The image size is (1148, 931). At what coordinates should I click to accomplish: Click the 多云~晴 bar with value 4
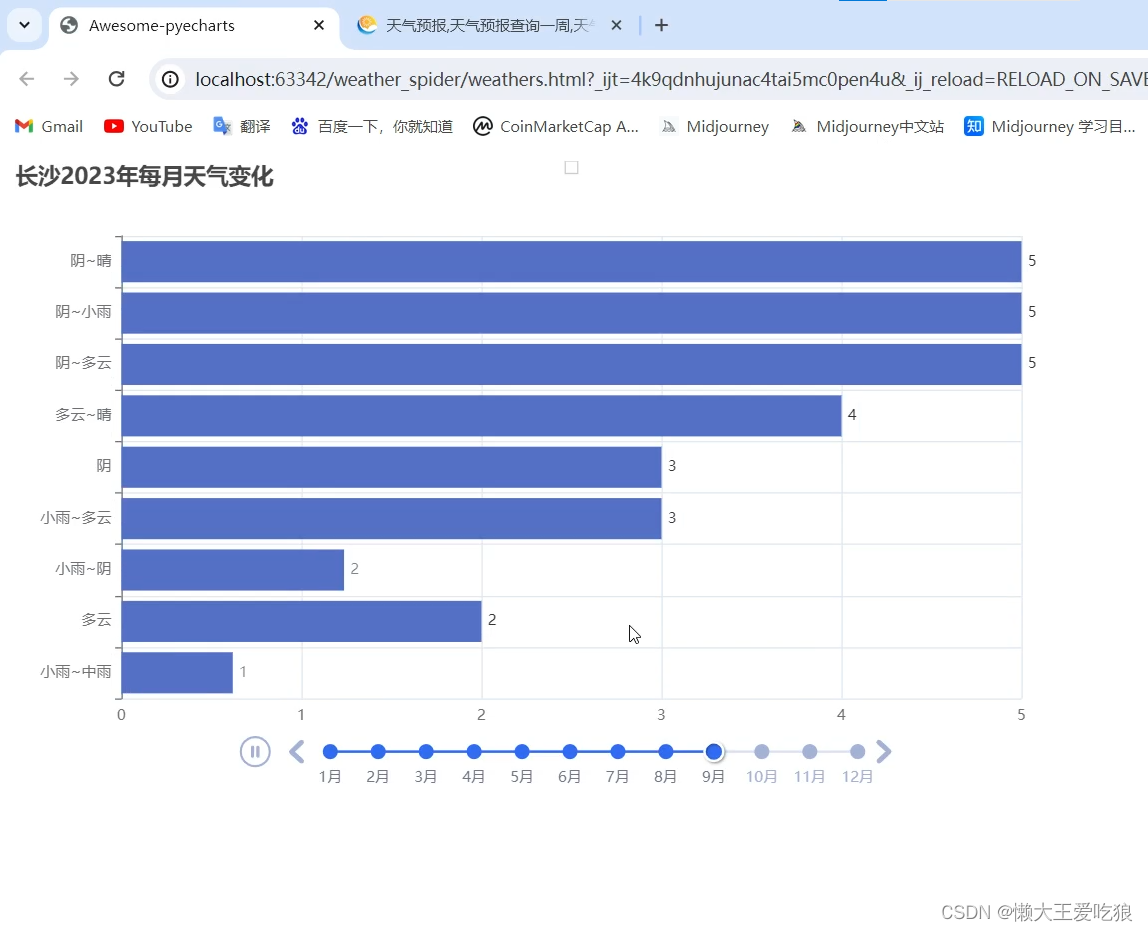point(481,415)
